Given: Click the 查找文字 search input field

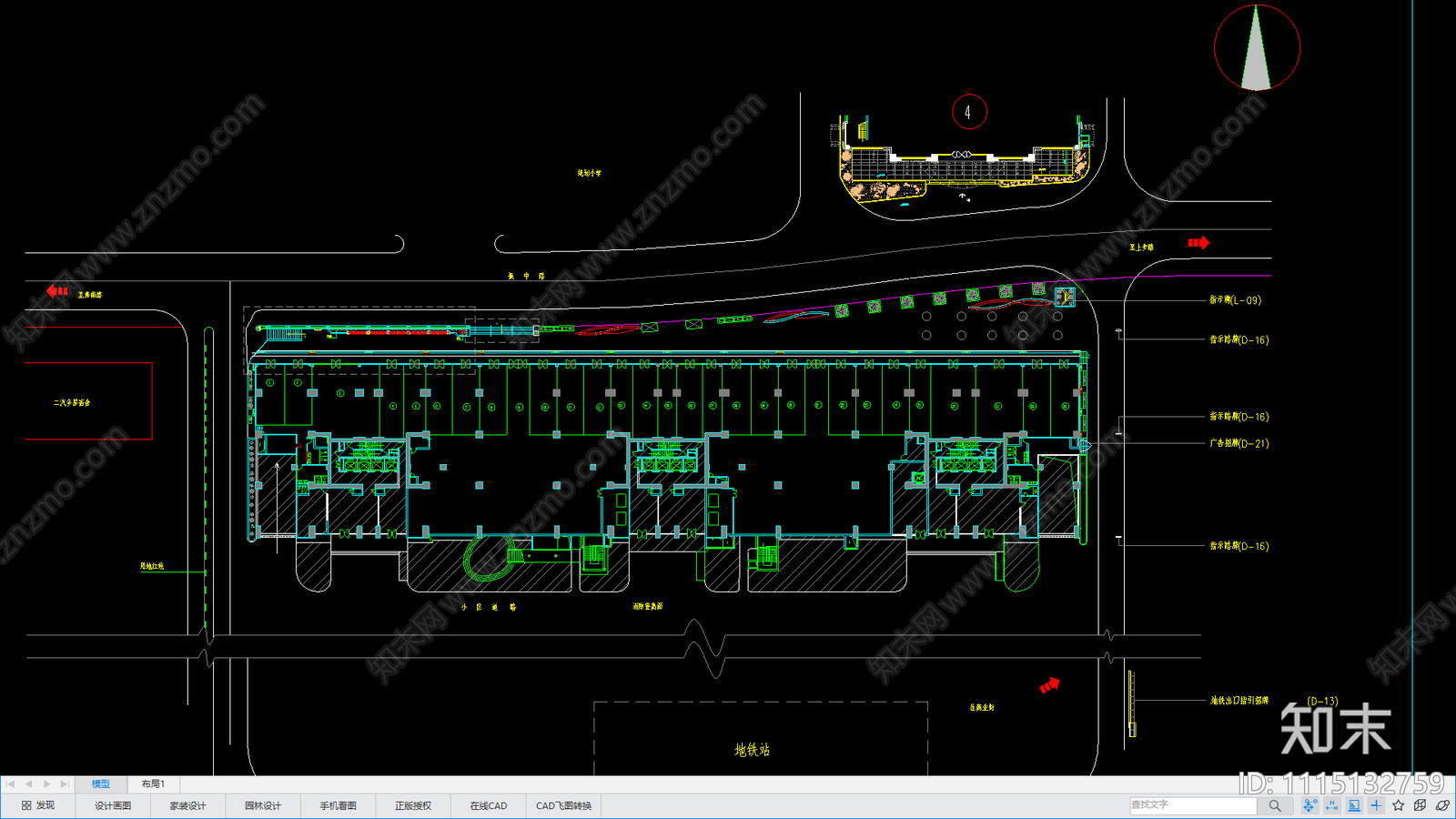Looking at the screenshot, I should point(1193,805).
